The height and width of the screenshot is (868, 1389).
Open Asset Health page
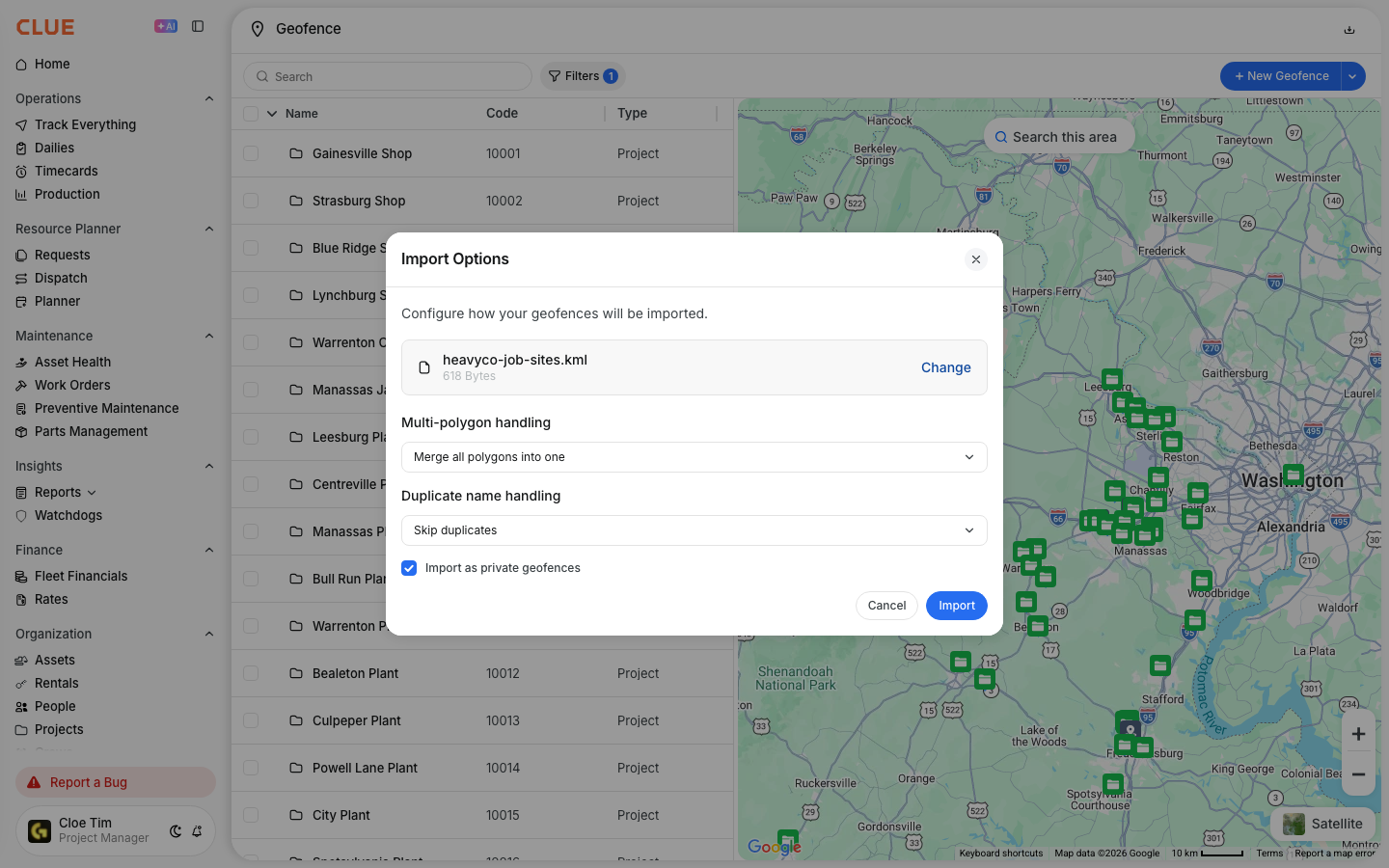[x=72, y=362]
